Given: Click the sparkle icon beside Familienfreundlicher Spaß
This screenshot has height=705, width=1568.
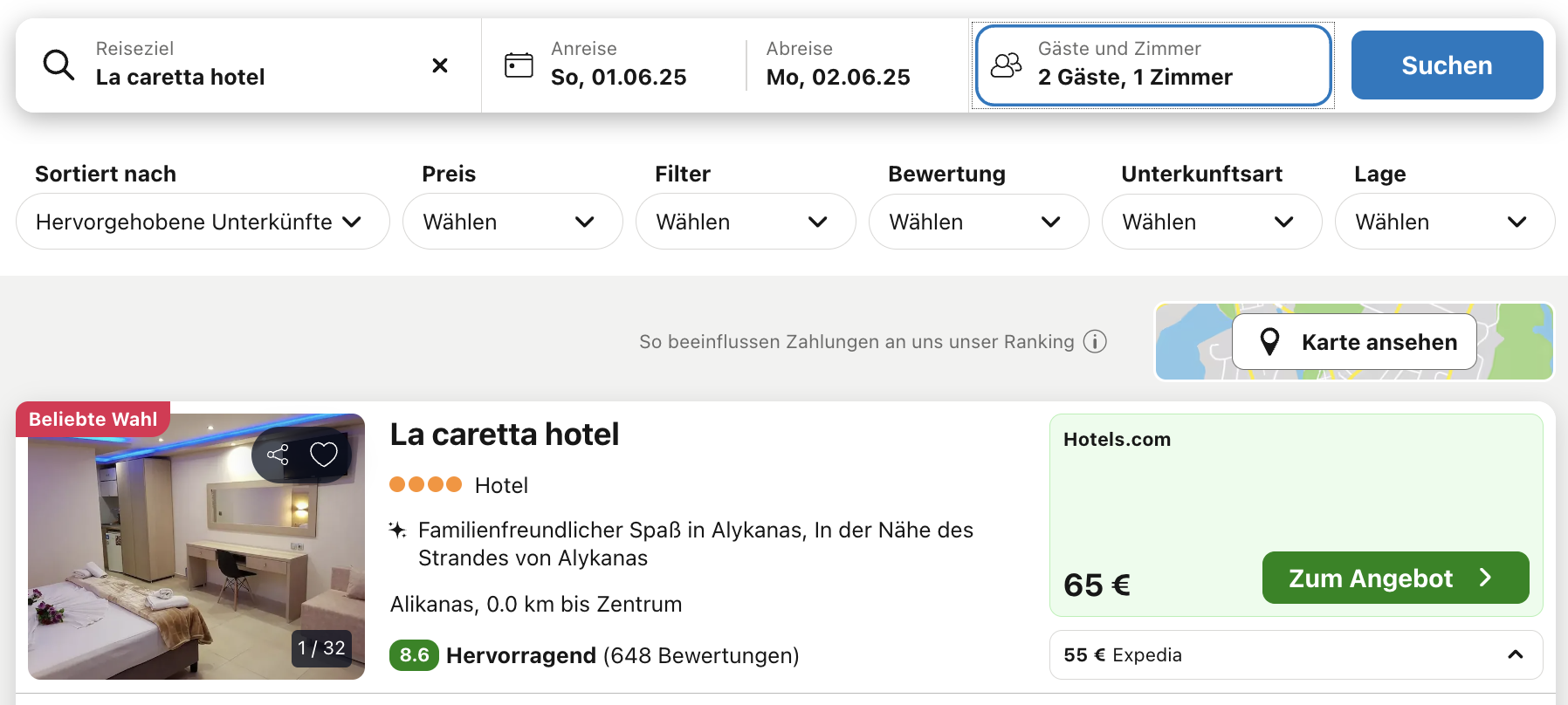Looking at the screenshot, I should point(397,530).
